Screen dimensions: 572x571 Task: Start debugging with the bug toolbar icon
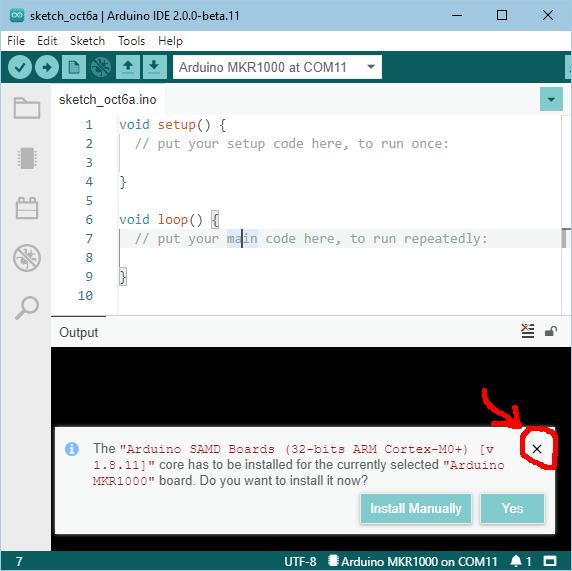tap(101, 67)
